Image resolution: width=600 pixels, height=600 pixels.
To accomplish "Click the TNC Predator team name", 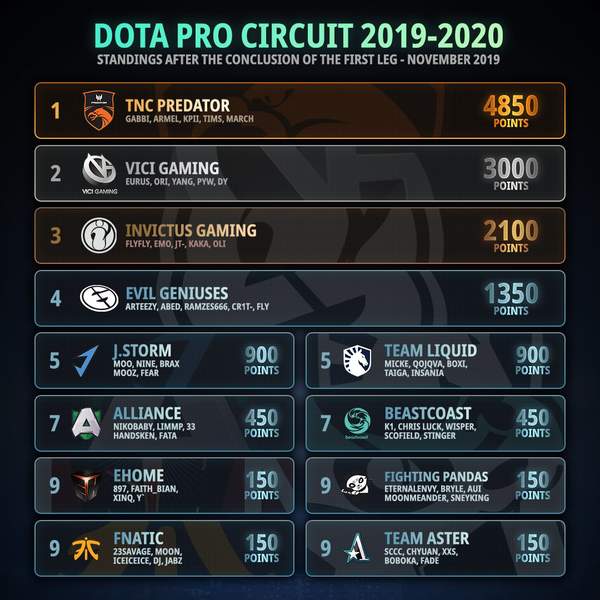I will pyautogui.click(x=178, y=105).
